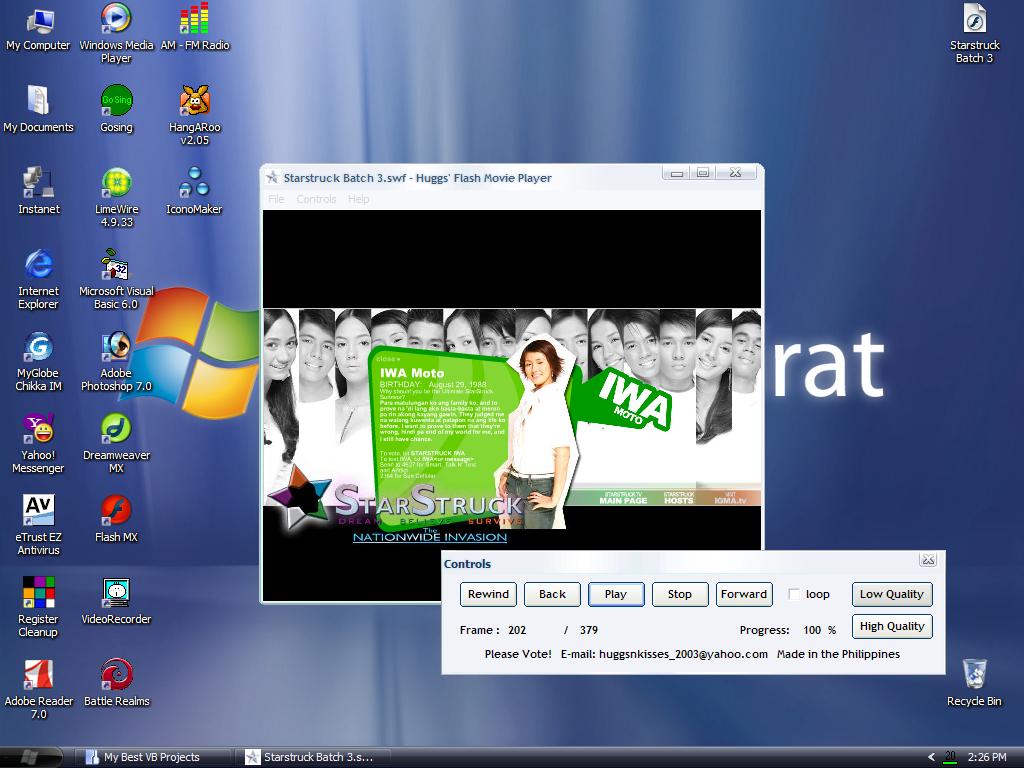Switch to High Quality
1024x768 pixels.
pos(891,626)
